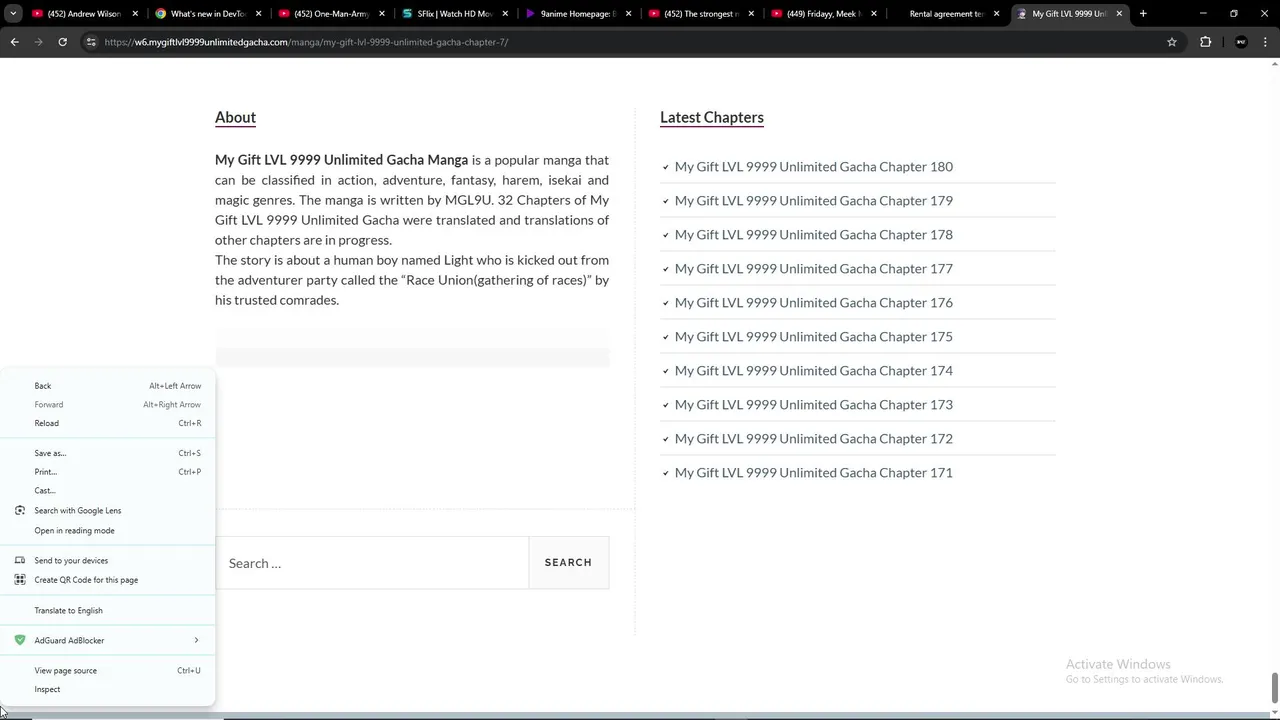This screenshot has width=1280, height=720.
Task: Open Chapter 179 link
Action: point(813,201)
